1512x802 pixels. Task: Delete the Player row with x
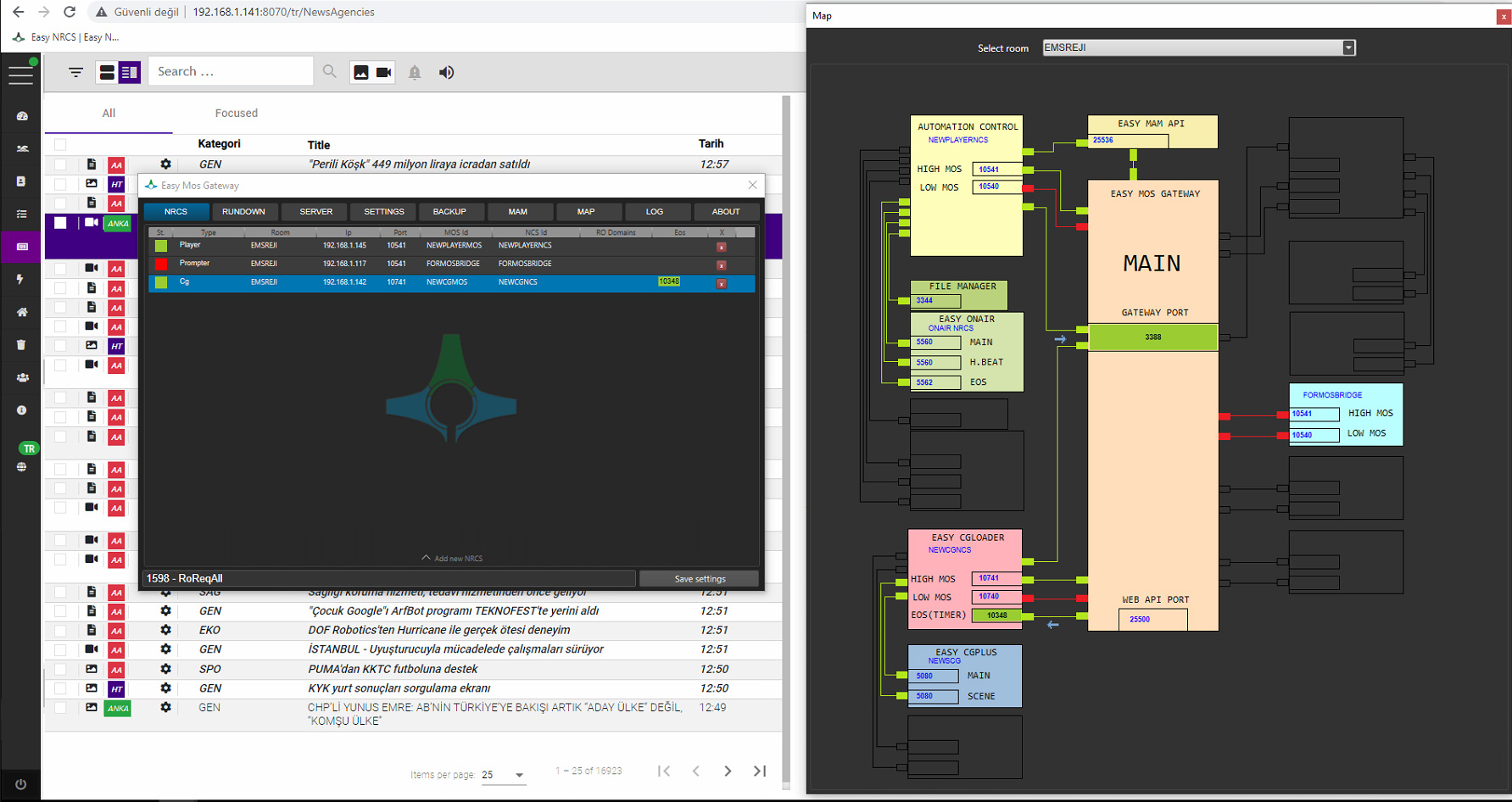[x=722, y=248]
